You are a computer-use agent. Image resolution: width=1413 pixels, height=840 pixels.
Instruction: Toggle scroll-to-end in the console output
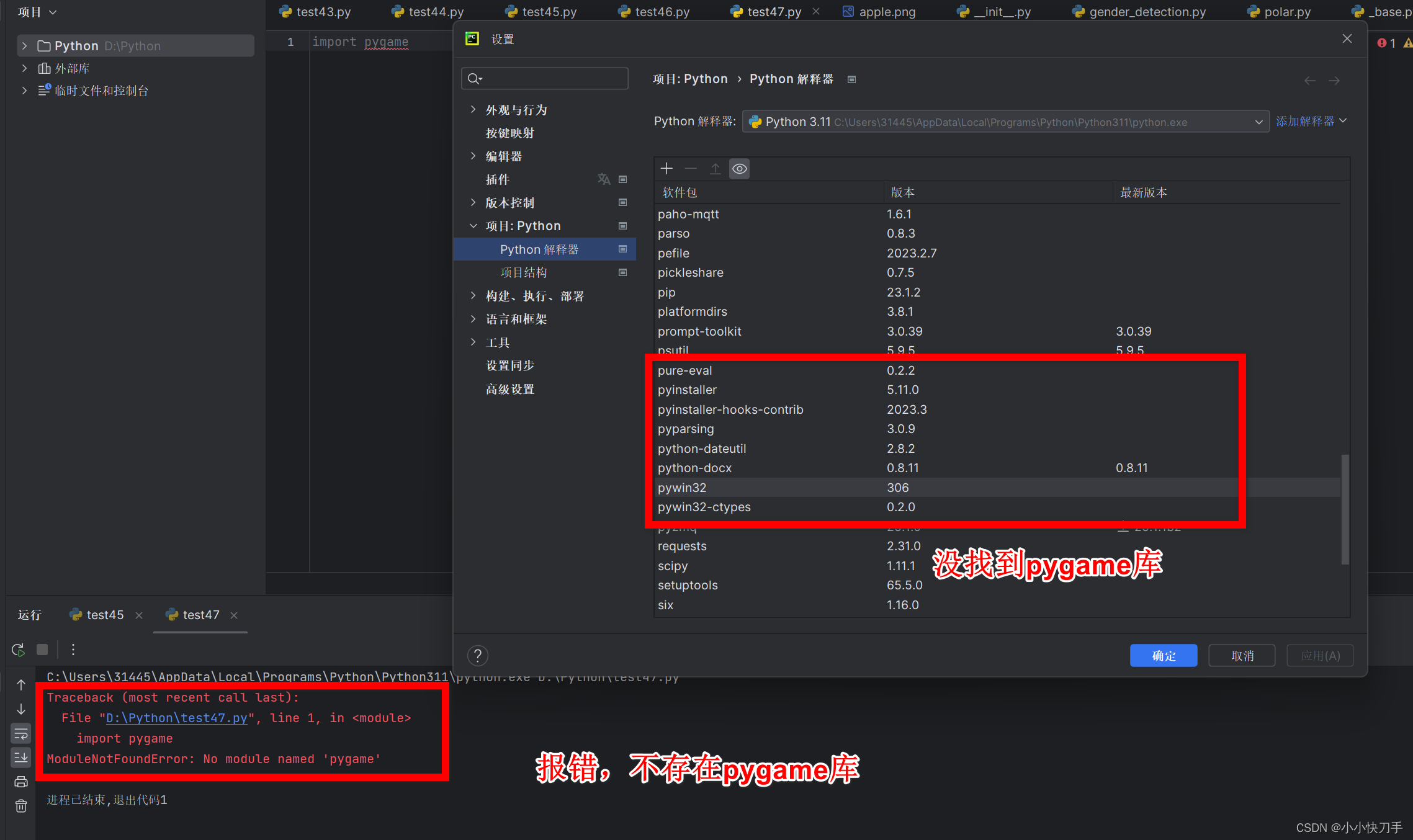(x=20, y=757)
